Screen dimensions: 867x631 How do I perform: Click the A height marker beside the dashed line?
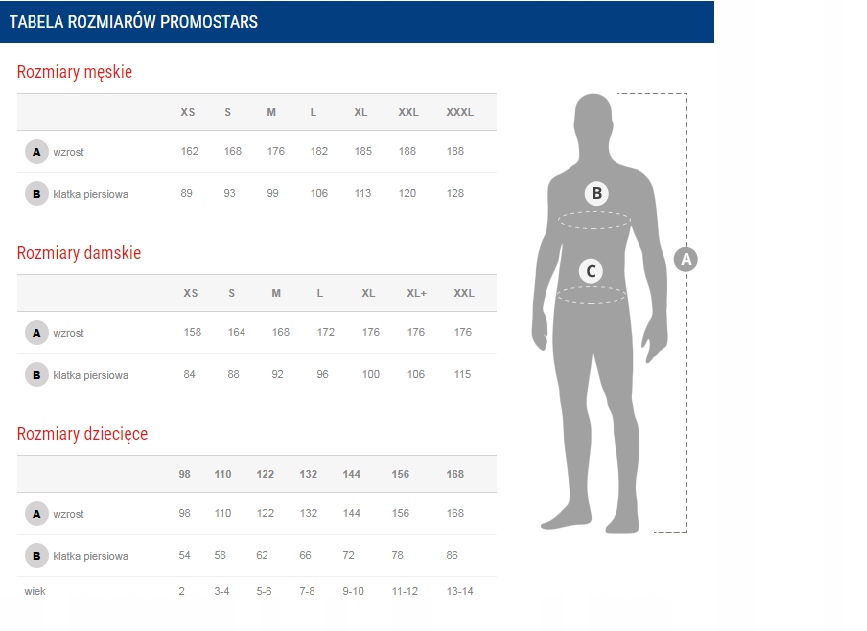tap(686, 259)
